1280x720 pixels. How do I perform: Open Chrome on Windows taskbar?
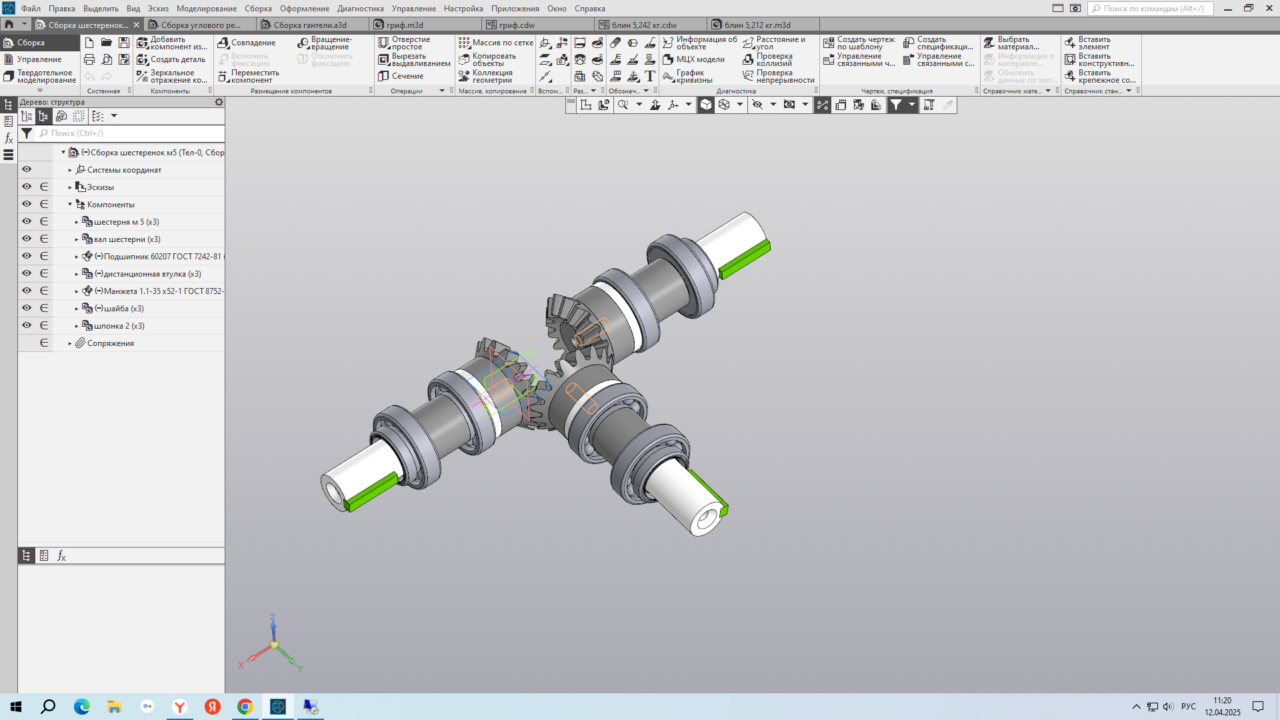point(245,706)
